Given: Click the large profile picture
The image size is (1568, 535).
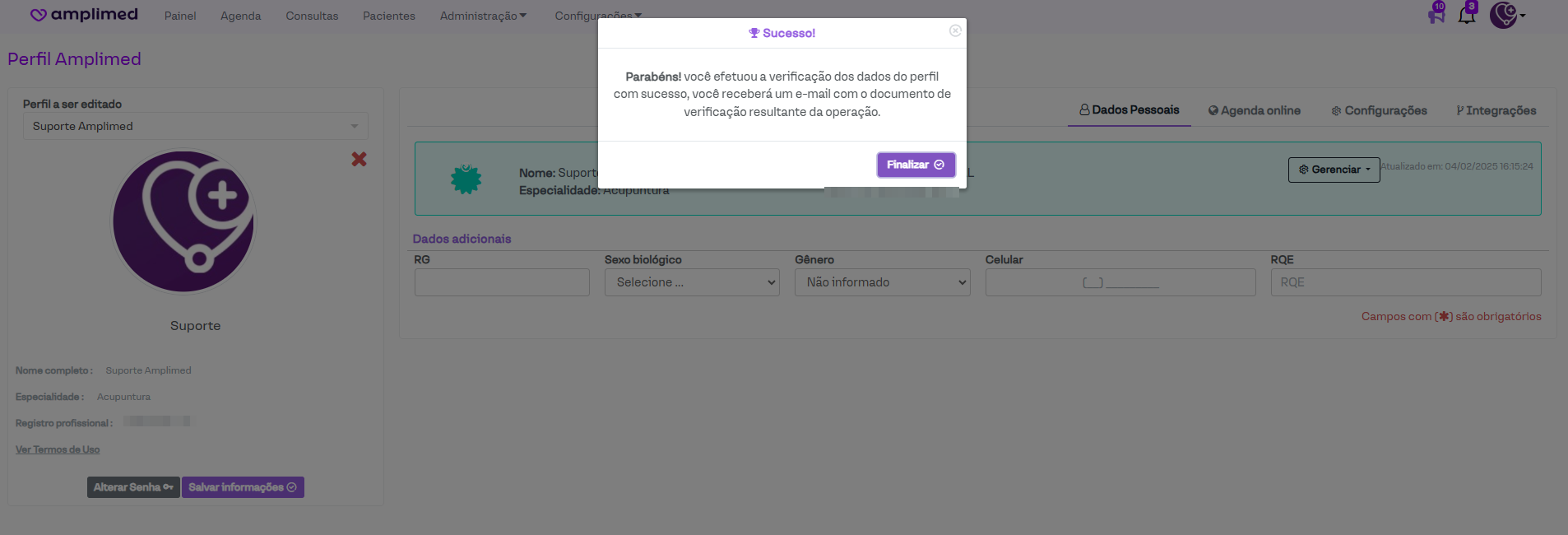Looking at the screenshot, I should pos(183,221).
